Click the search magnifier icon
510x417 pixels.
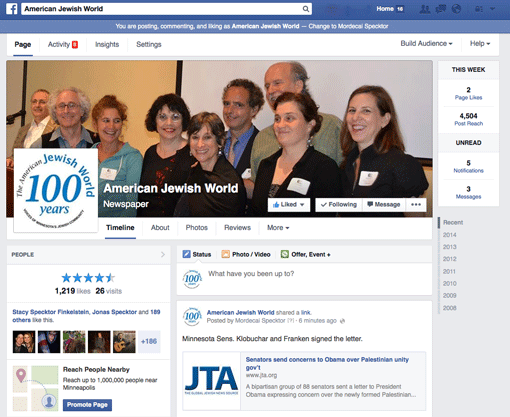click(305, 9)
